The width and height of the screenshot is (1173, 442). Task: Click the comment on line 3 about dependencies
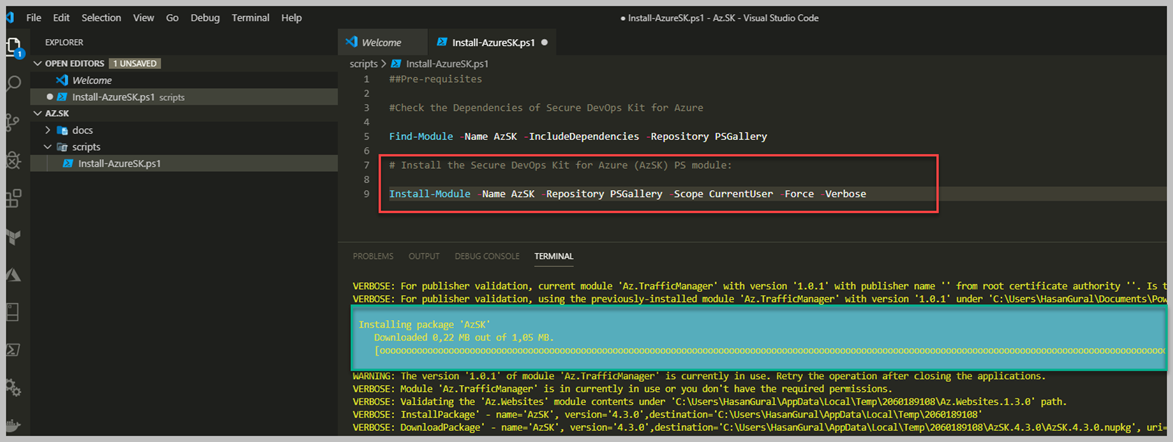point(546,108)
